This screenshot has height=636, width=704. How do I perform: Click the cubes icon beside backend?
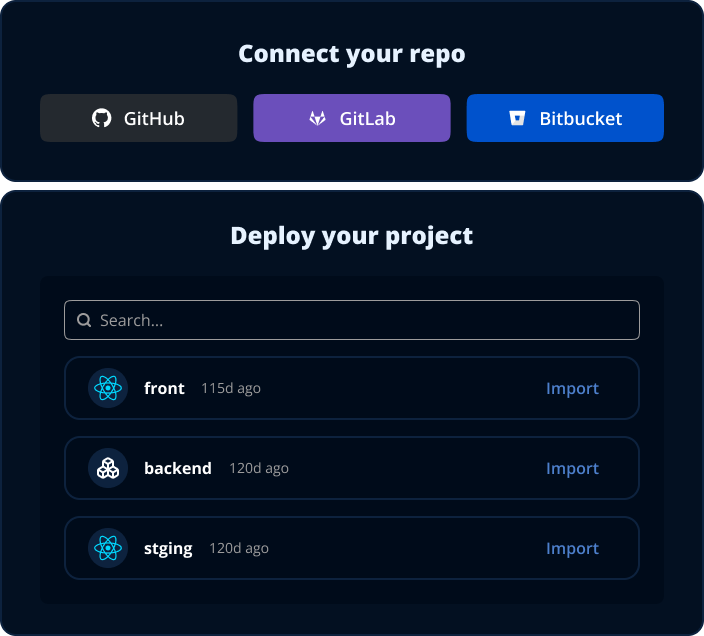[108, 468]
